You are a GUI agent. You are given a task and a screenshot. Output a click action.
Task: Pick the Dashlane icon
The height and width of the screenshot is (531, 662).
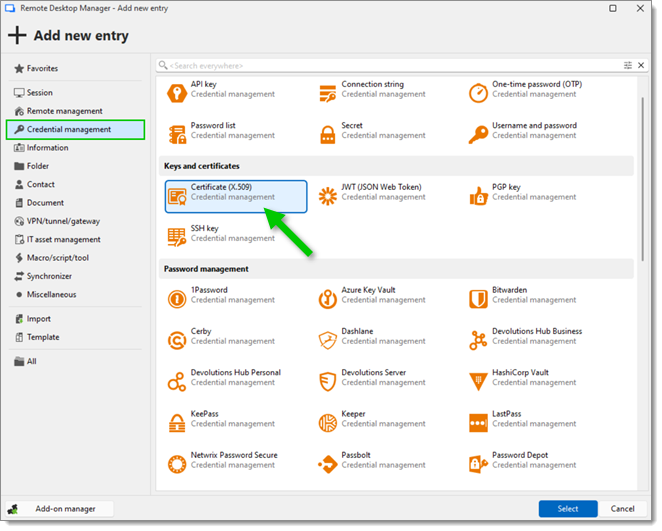[327, 341]
